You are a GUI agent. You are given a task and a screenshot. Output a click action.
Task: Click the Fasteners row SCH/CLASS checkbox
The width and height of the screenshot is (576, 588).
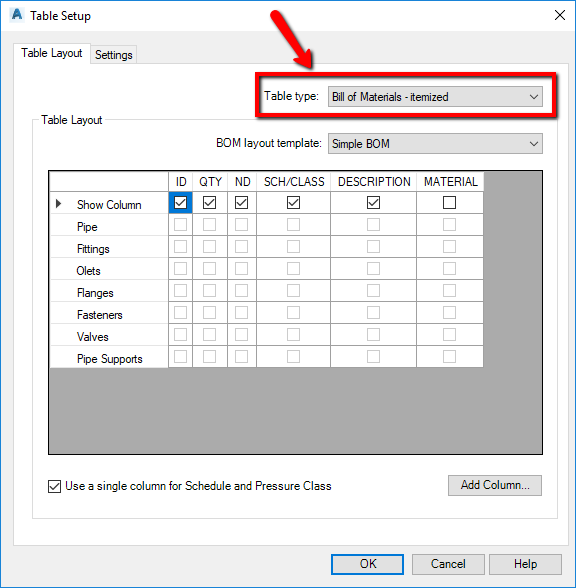pyautogui.click(x=293, y=312)
